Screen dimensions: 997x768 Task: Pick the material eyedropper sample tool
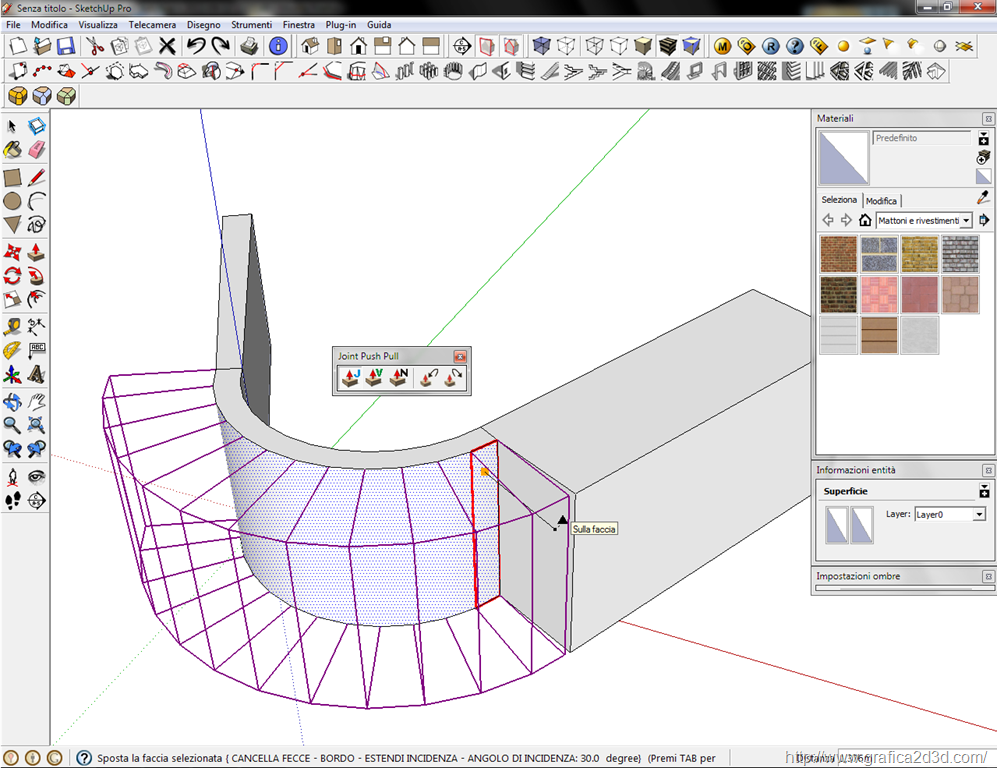point(982,199)
